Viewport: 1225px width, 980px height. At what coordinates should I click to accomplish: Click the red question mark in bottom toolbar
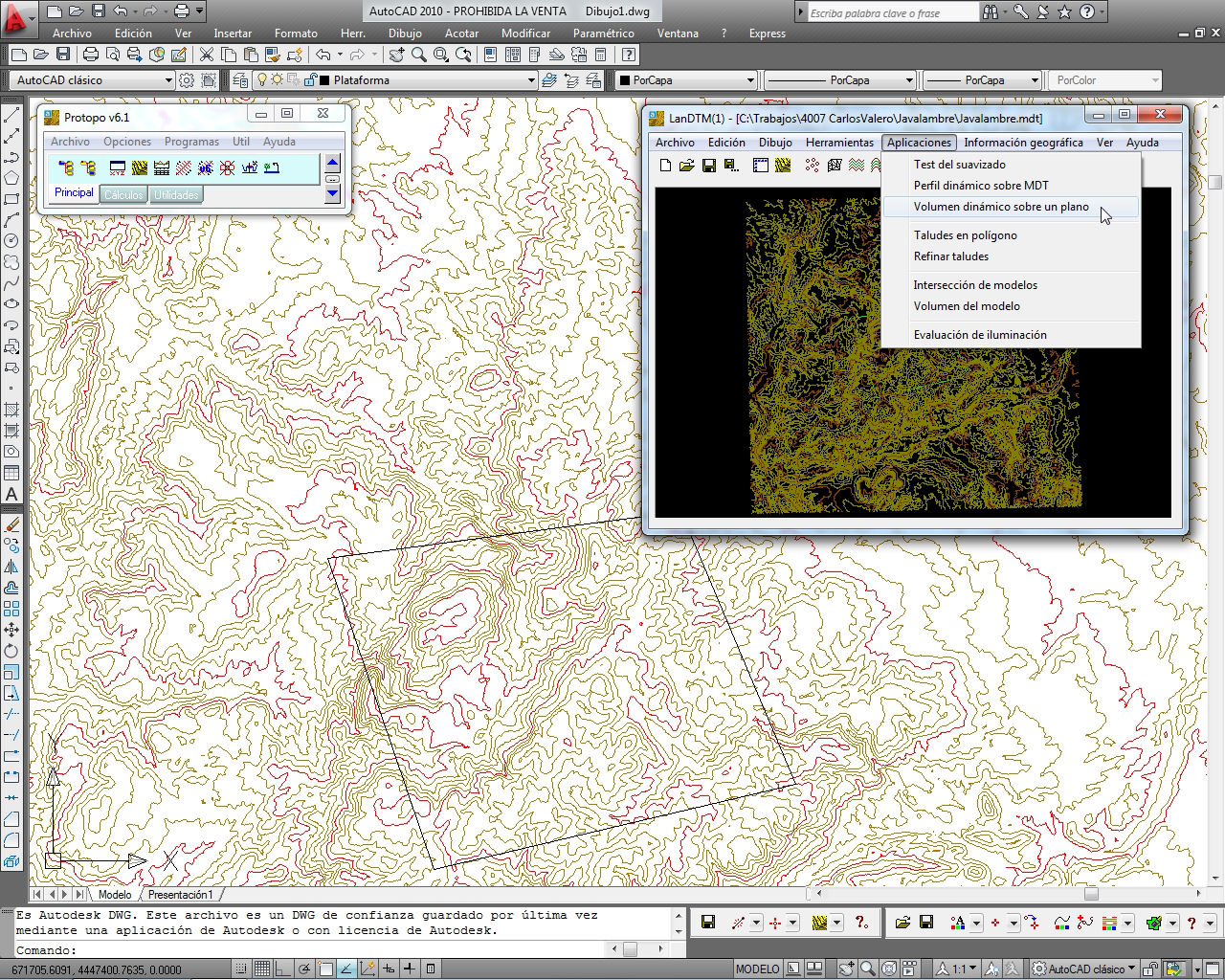(1191, 923)
